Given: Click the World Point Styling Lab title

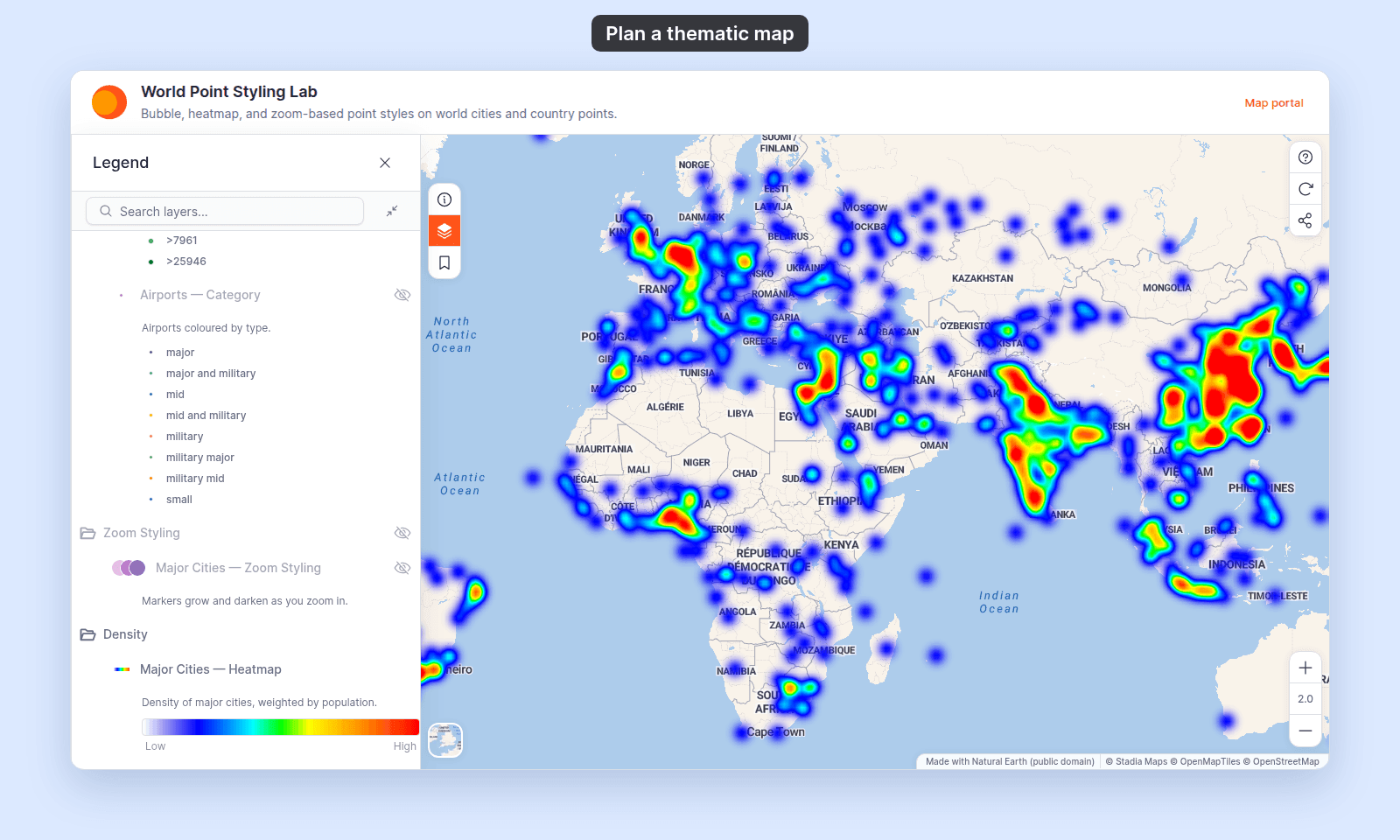Looking at the screenshot, I should [x=229, y=92].
